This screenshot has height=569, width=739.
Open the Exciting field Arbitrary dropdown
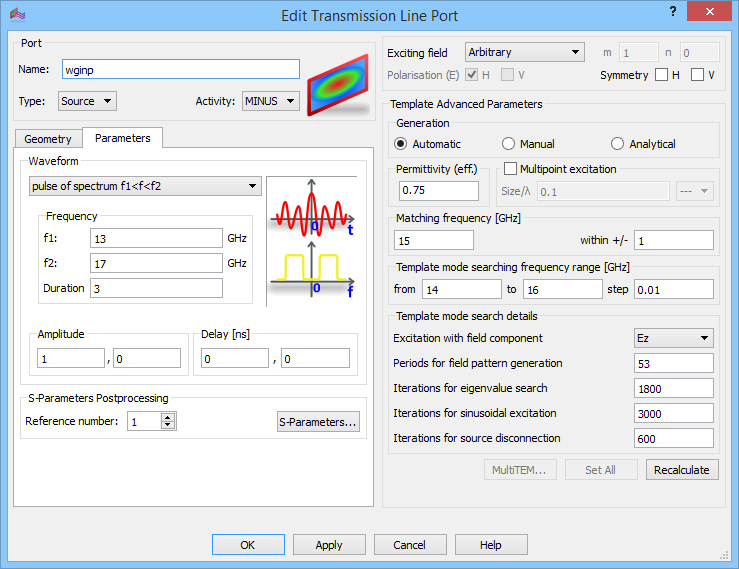click(525, 52)
